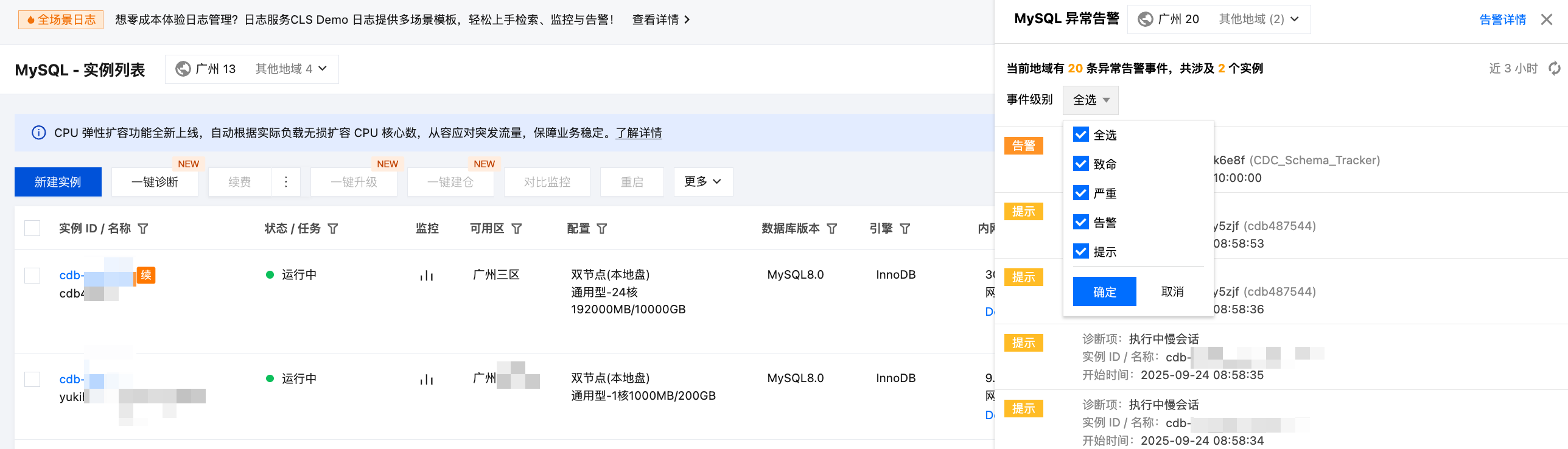
Task: Click the alarm time 2025-09-24 08:58:34
Action: [x=1202, y=440]
